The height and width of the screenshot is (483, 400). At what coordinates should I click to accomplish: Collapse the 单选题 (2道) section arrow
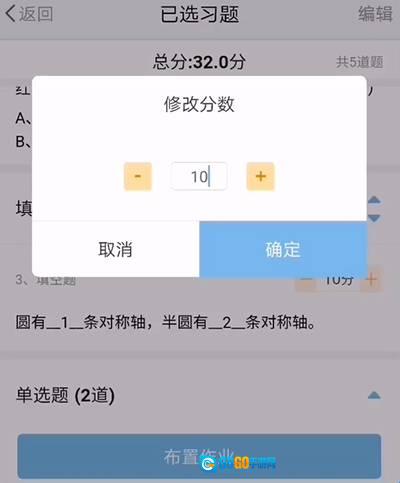point(374,395)
